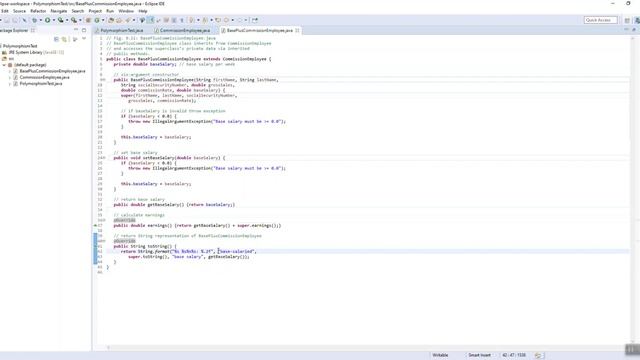Open the Run button dropdown arrow
This screenshot has width=640, height=360.
pos(53,20)
